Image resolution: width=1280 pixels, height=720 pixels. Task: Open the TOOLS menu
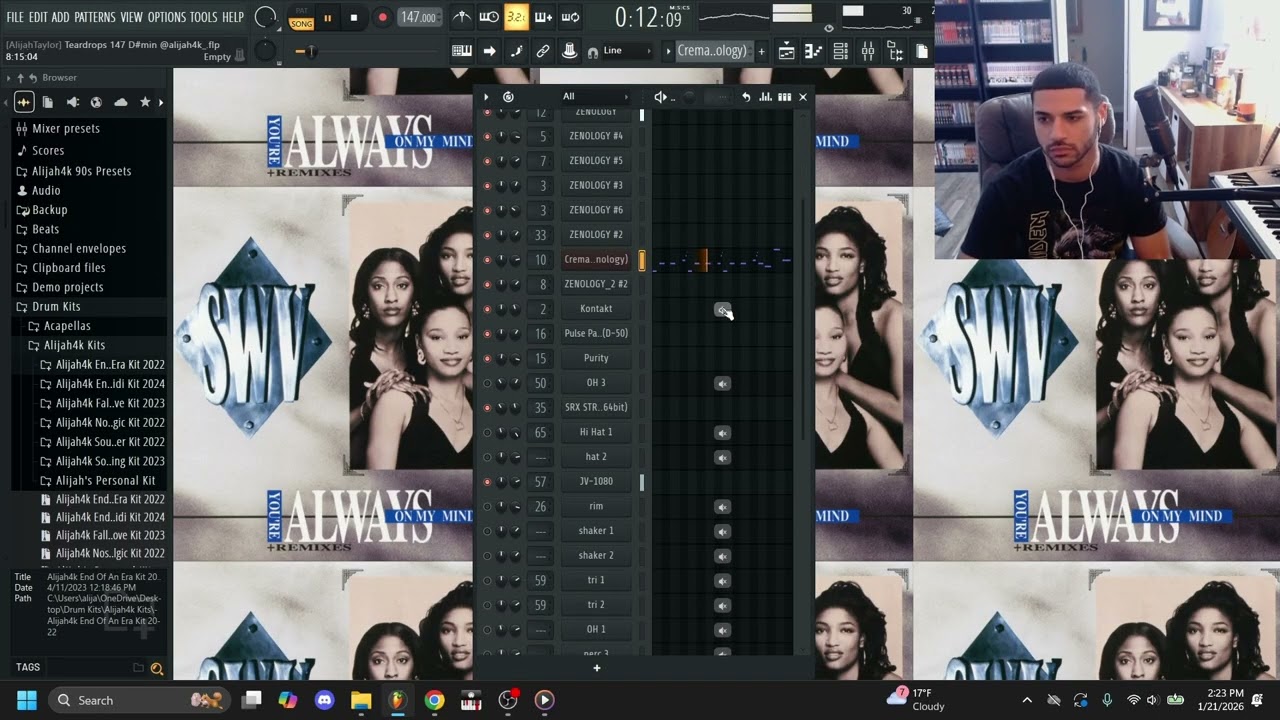point(203,17)
